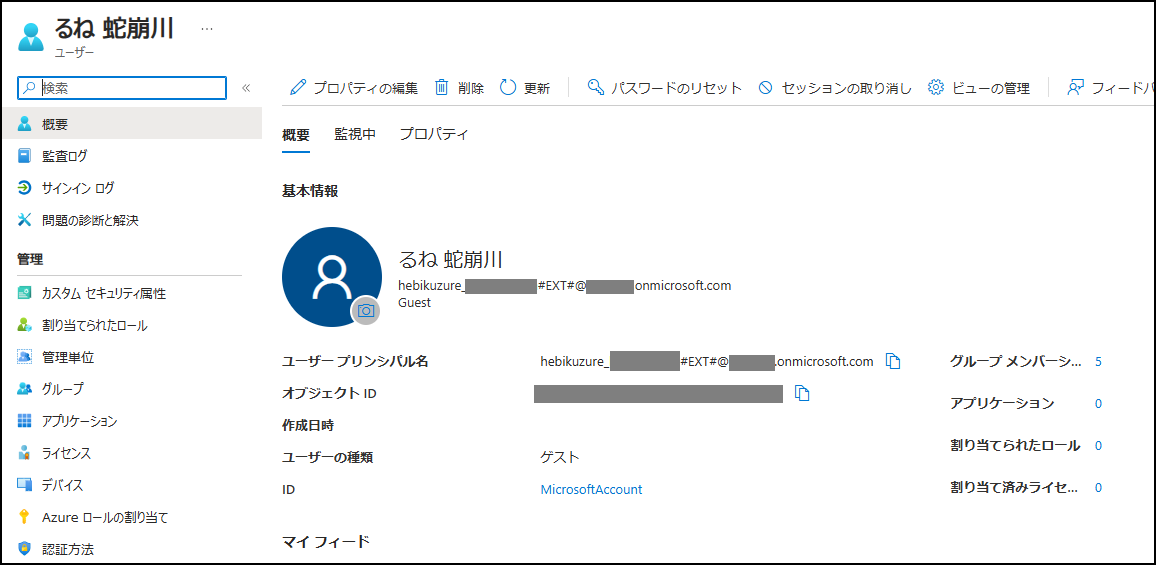The width and height of the screenshot is (1156, 565).
Task: Click the アプリケーション grid icon
Action: [x=25, y=421]
